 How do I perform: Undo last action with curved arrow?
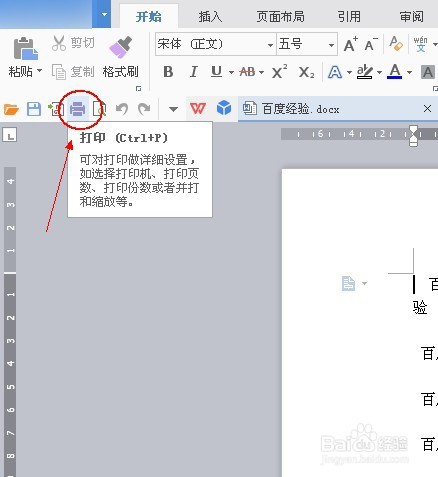coord(122,109)
